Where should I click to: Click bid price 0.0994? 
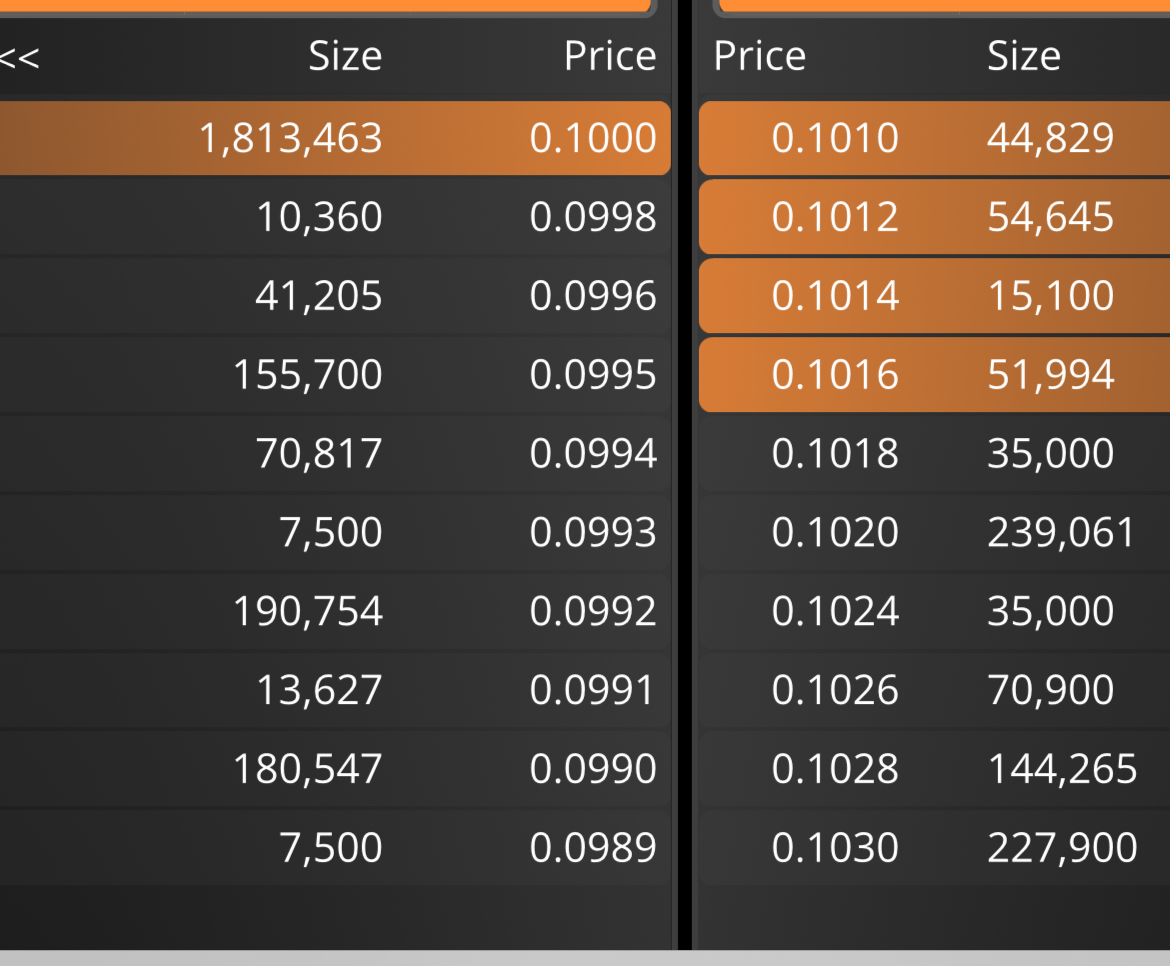[592, 454]
